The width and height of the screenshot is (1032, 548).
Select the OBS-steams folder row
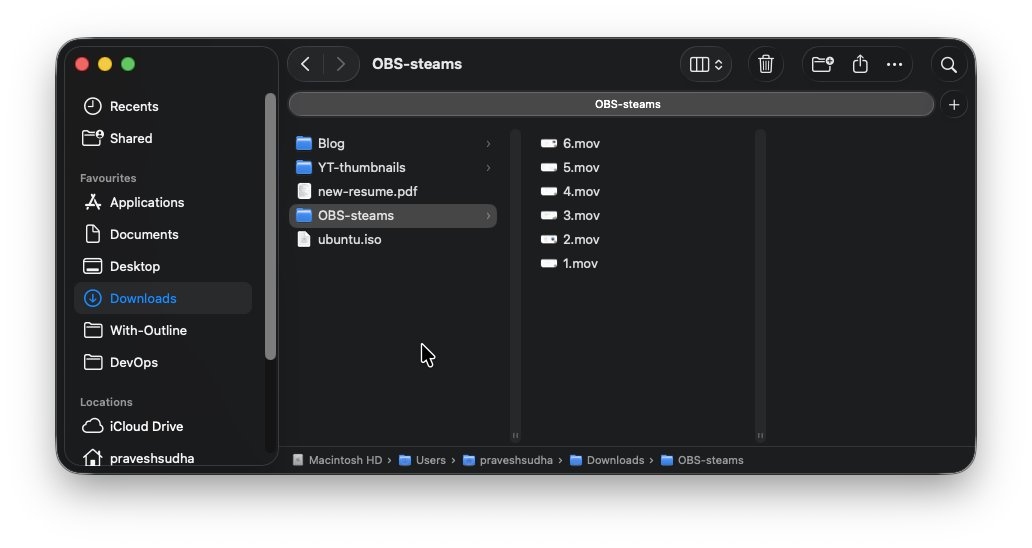click(x=393, y=216)
